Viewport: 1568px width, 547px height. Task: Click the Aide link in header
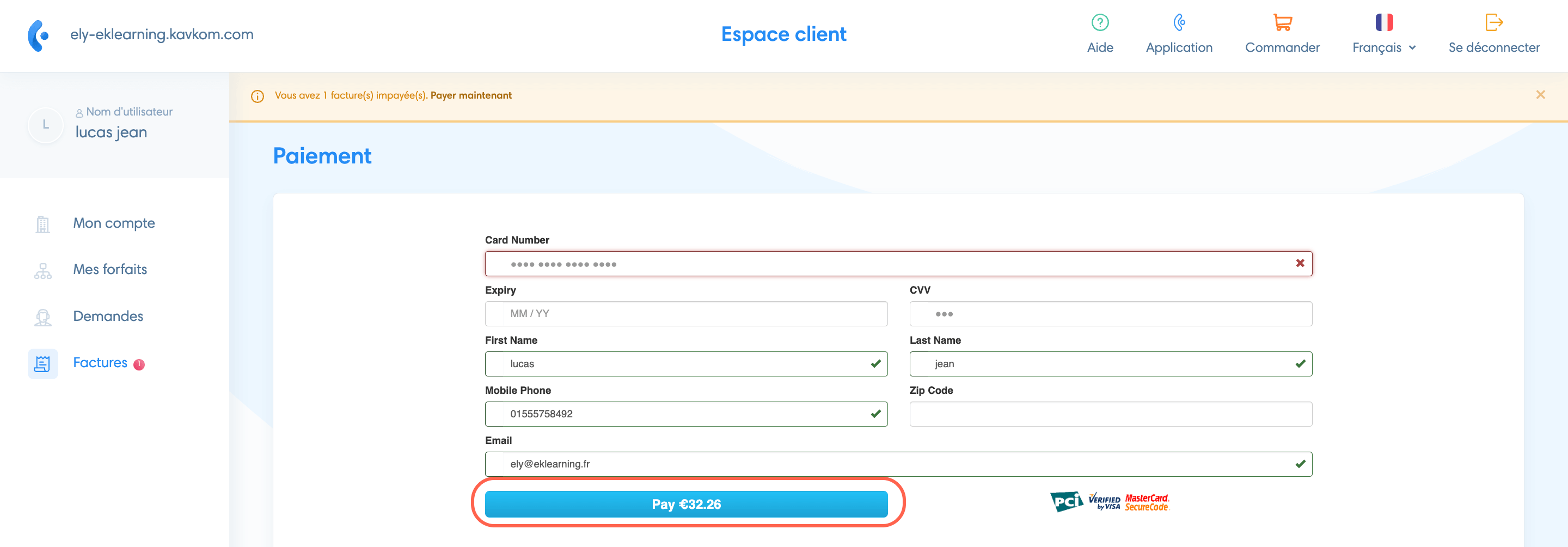coord(1100,47)
